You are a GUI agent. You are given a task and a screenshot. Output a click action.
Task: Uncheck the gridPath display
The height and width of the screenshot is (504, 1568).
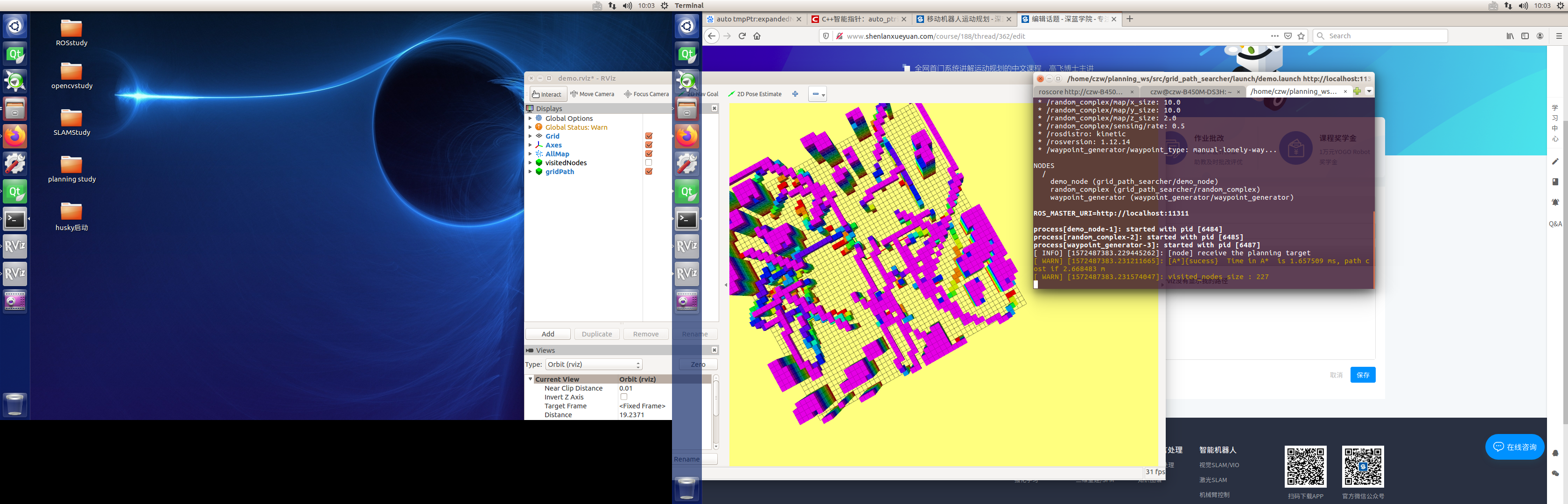pyautogui.click(x=649, y=172)
